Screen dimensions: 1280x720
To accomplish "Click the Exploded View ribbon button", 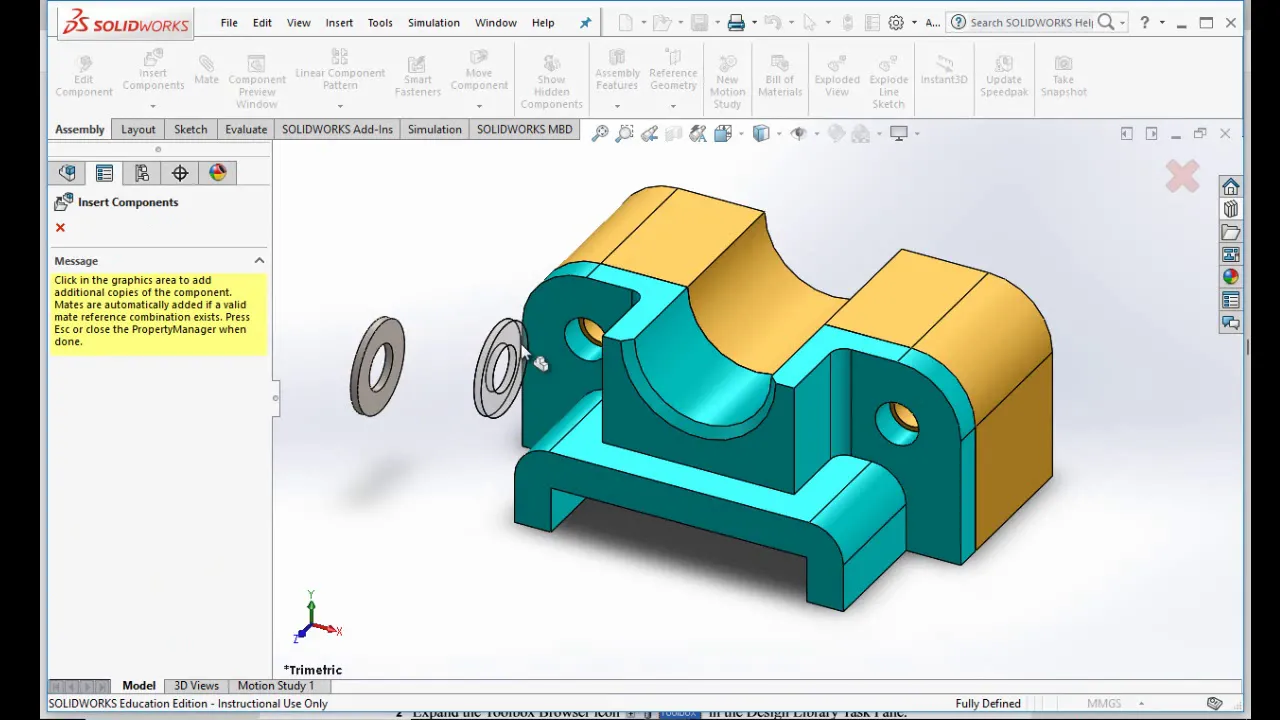I will pos(837,76).
